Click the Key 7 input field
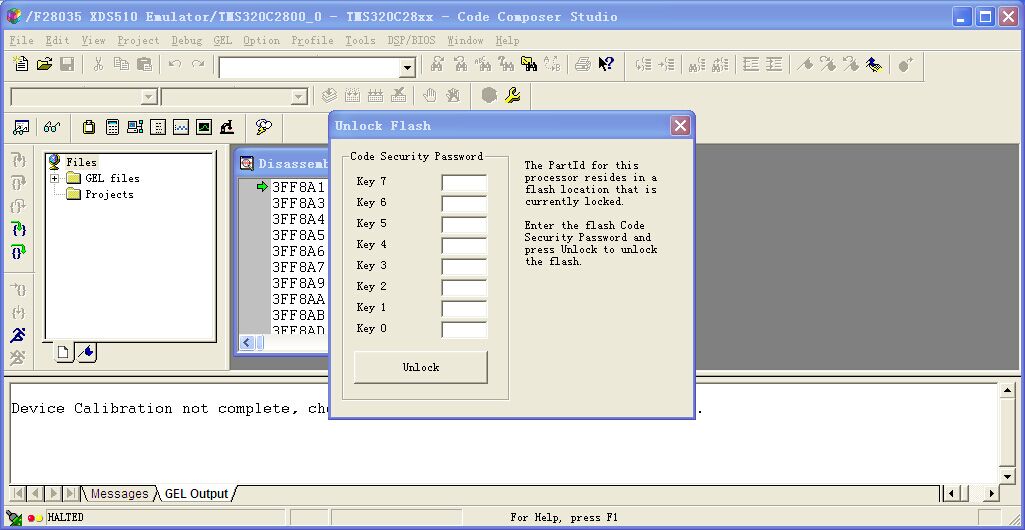 coord(464,183)
